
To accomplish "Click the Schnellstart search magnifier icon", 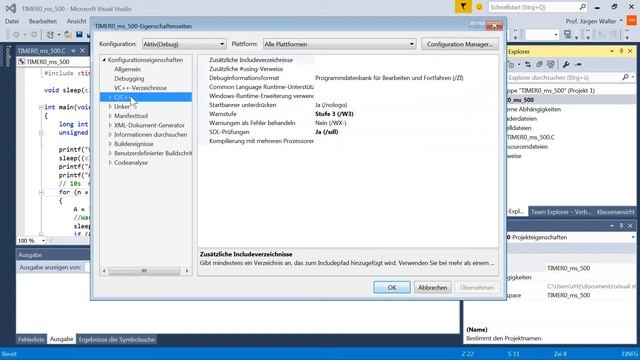I will point(582,7).
